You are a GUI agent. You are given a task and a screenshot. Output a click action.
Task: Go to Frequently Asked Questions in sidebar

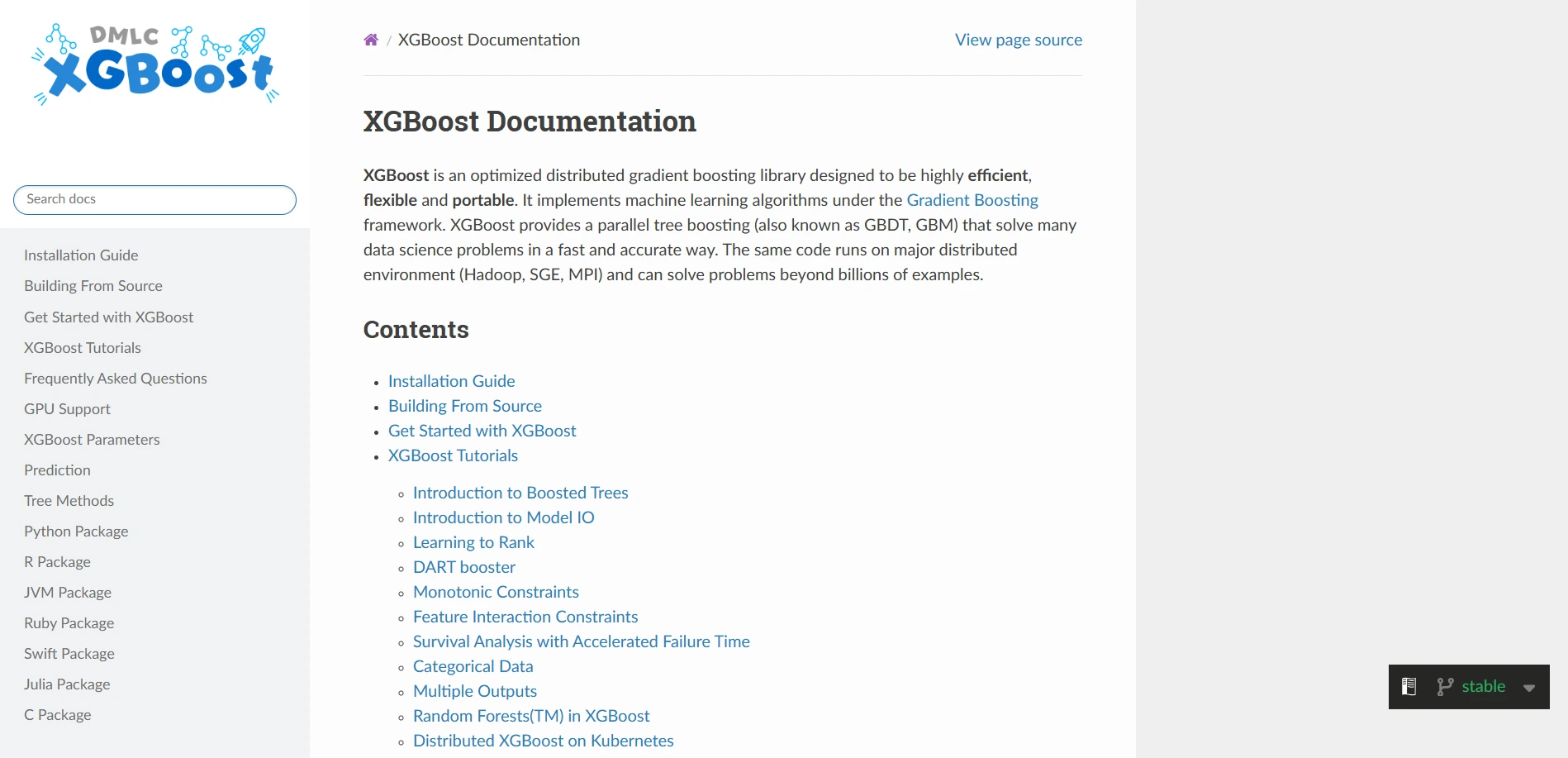tap(116, 379)
